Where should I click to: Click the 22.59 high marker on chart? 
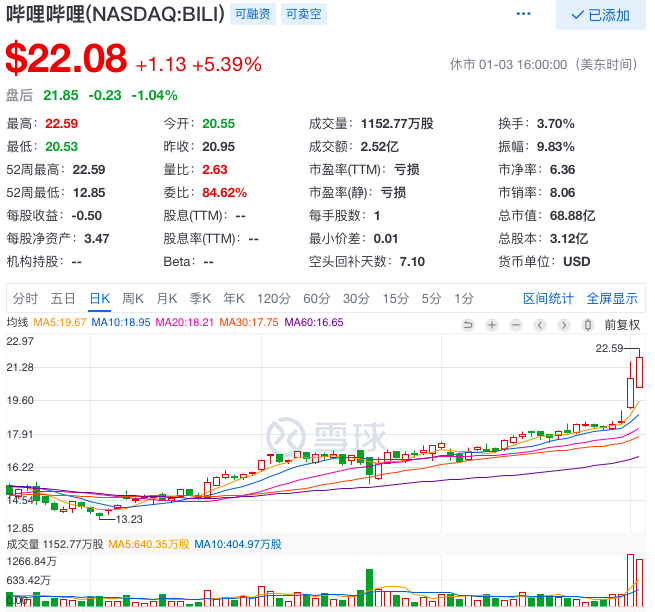pos(609,348)
